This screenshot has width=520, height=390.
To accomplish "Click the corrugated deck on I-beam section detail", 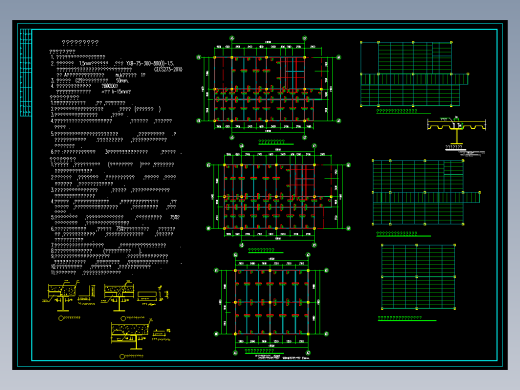I will (456, 130).
